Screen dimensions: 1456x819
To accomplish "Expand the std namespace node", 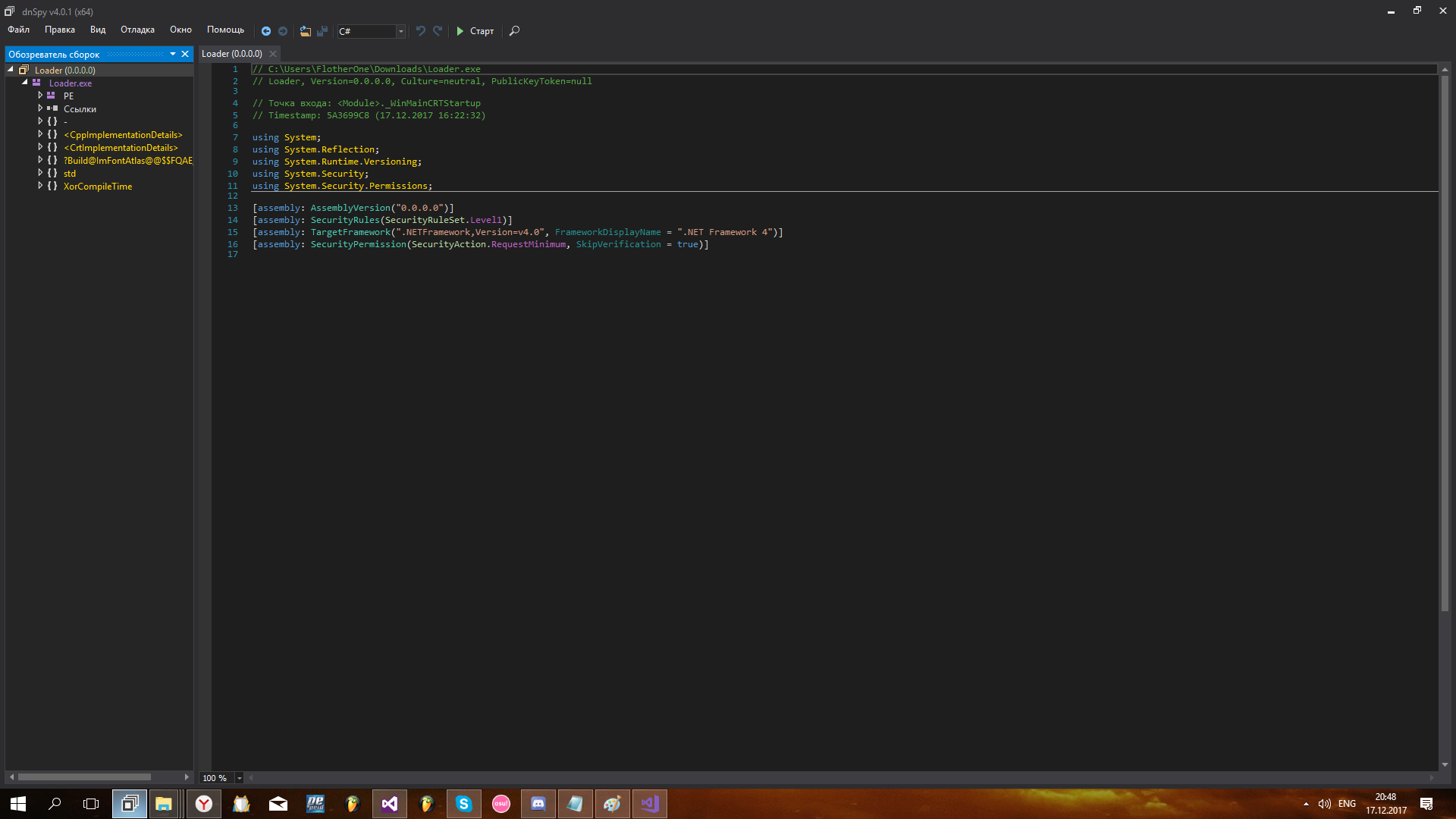I will coord(40,173).
